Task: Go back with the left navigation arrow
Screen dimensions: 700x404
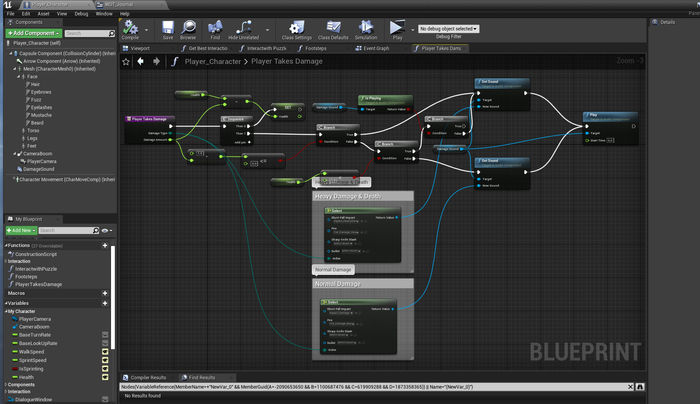Action: (x=141, y=61)
